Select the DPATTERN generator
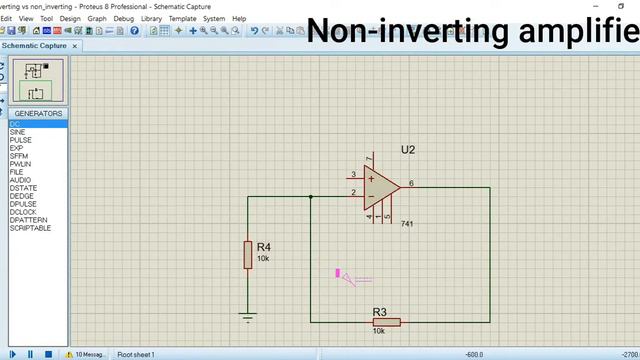The height and width of the screenshot is (360, 640). pos(38,220)
